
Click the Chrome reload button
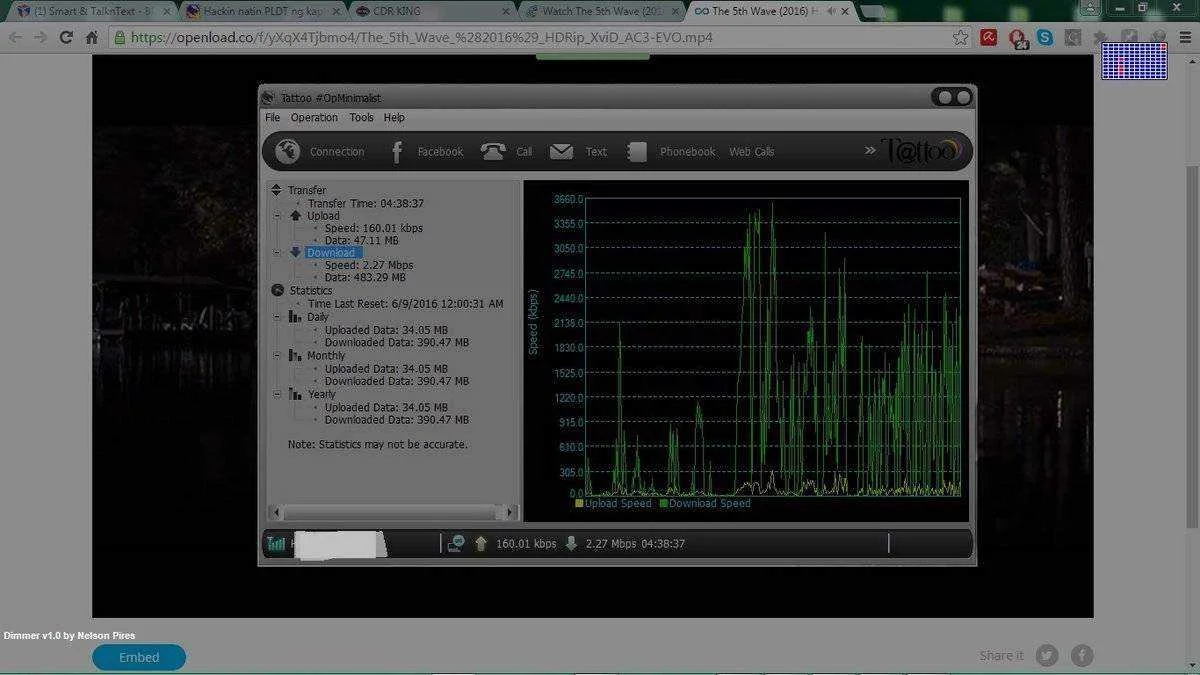(x=66, y=37)
